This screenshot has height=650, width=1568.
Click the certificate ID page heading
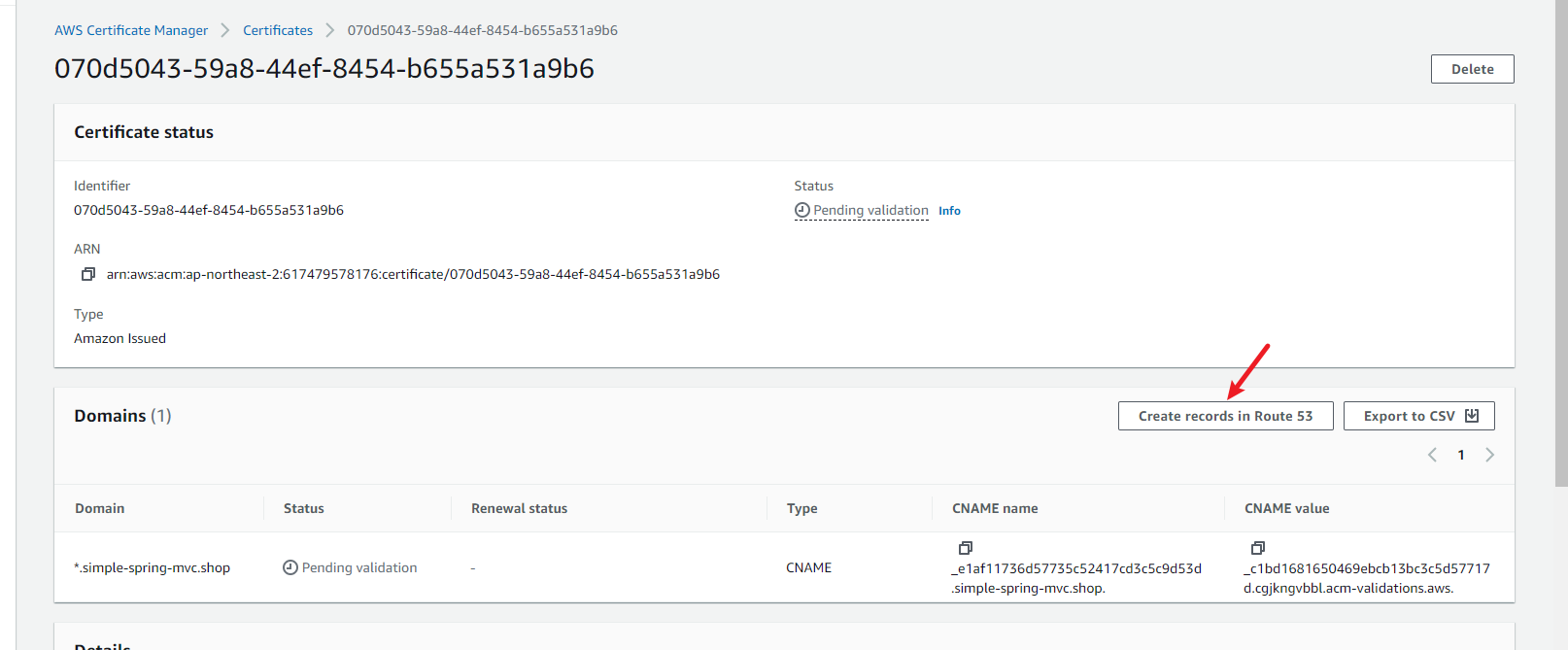(x=324, y=68)
